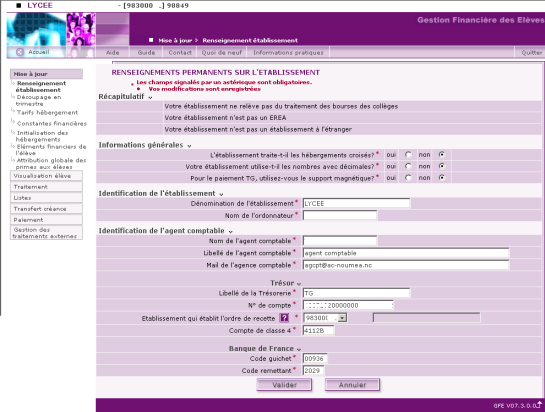Click the greyed field beside the établissement dropdown
Image resolution: width=545 pixels, height=412 pixels.
(x=426, y=317)
